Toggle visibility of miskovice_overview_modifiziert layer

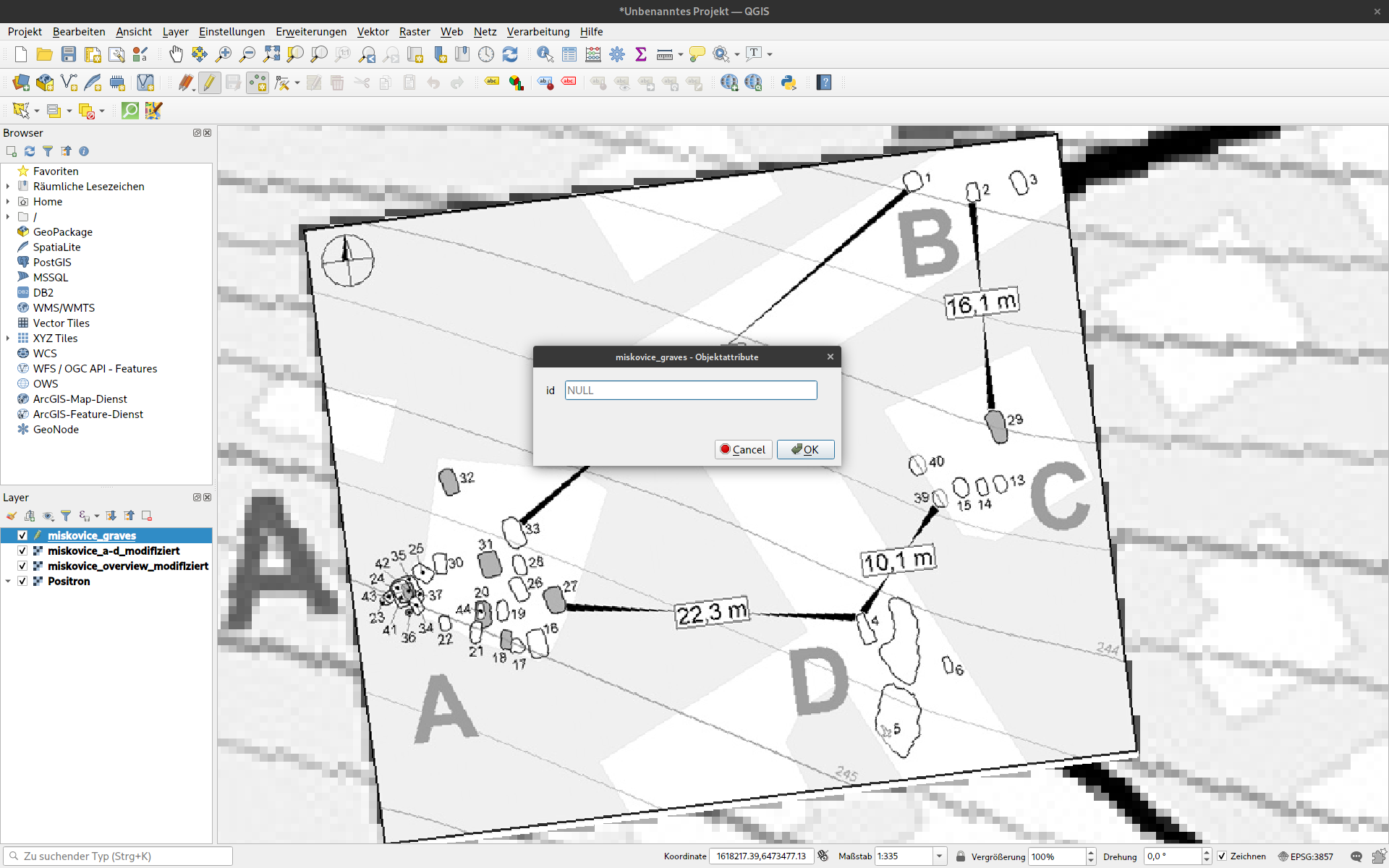click(22, 566)
